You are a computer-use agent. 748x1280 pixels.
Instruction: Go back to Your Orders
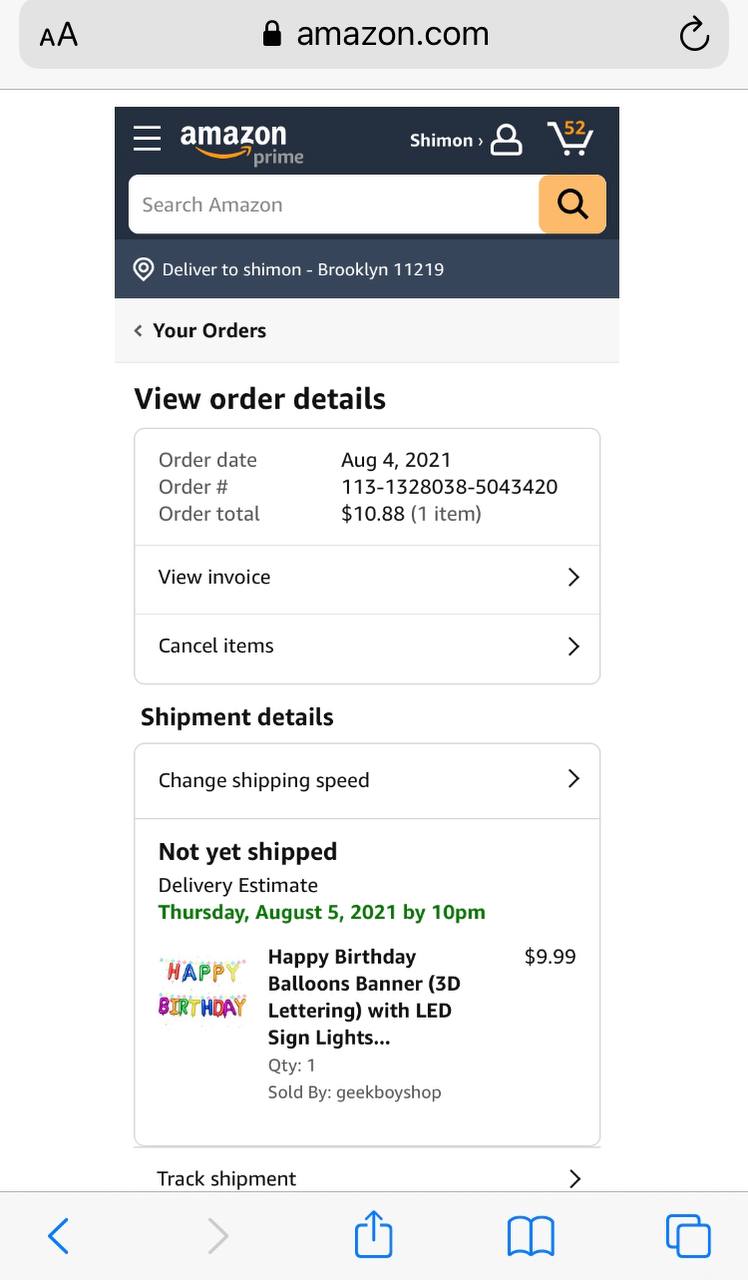click(x=201, y=331)
